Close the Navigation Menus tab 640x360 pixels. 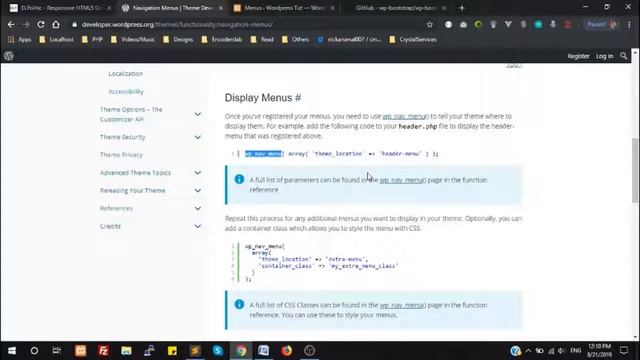(x=221, y=8)
